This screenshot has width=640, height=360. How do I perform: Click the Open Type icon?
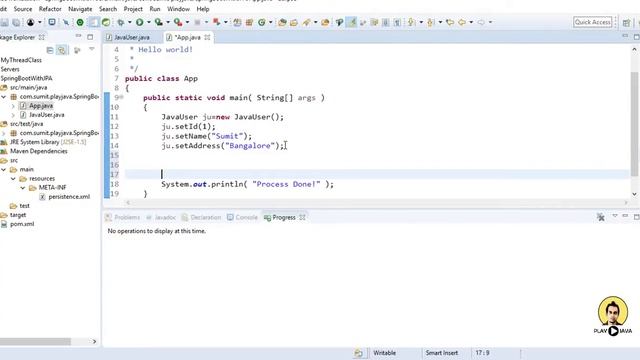point(282,22)
